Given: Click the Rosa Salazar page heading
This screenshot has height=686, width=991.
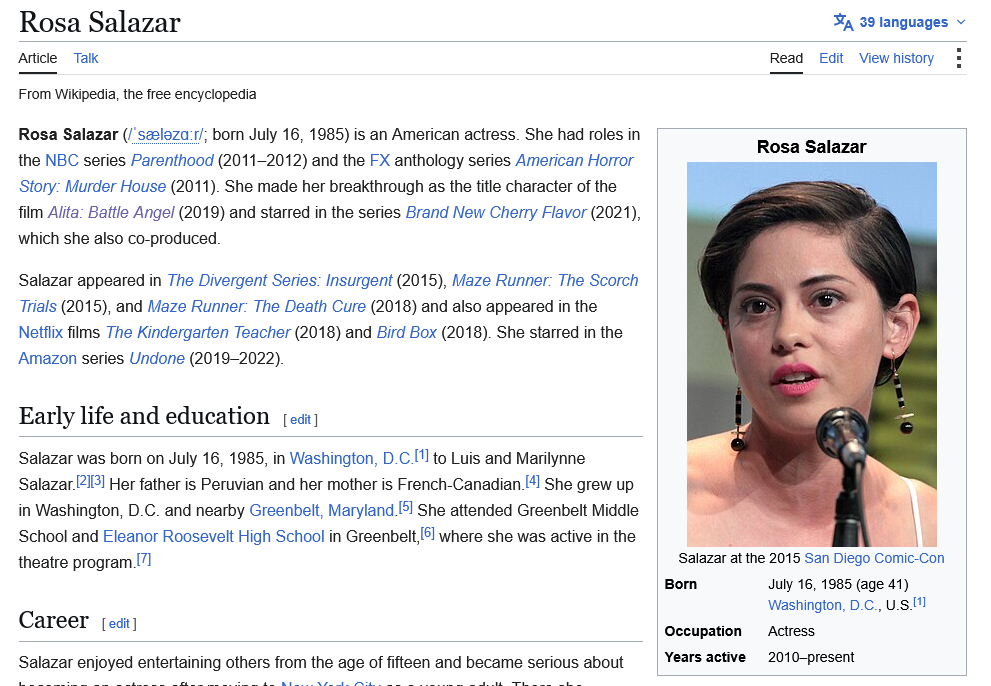Looking at the screenshot, I should tap(100, 22).
